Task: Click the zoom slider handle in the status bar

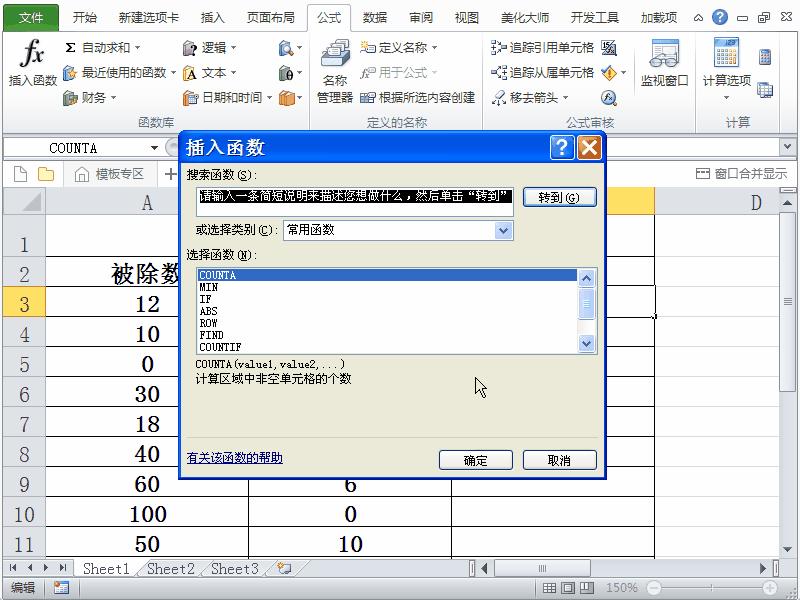Action: [711, 588]
